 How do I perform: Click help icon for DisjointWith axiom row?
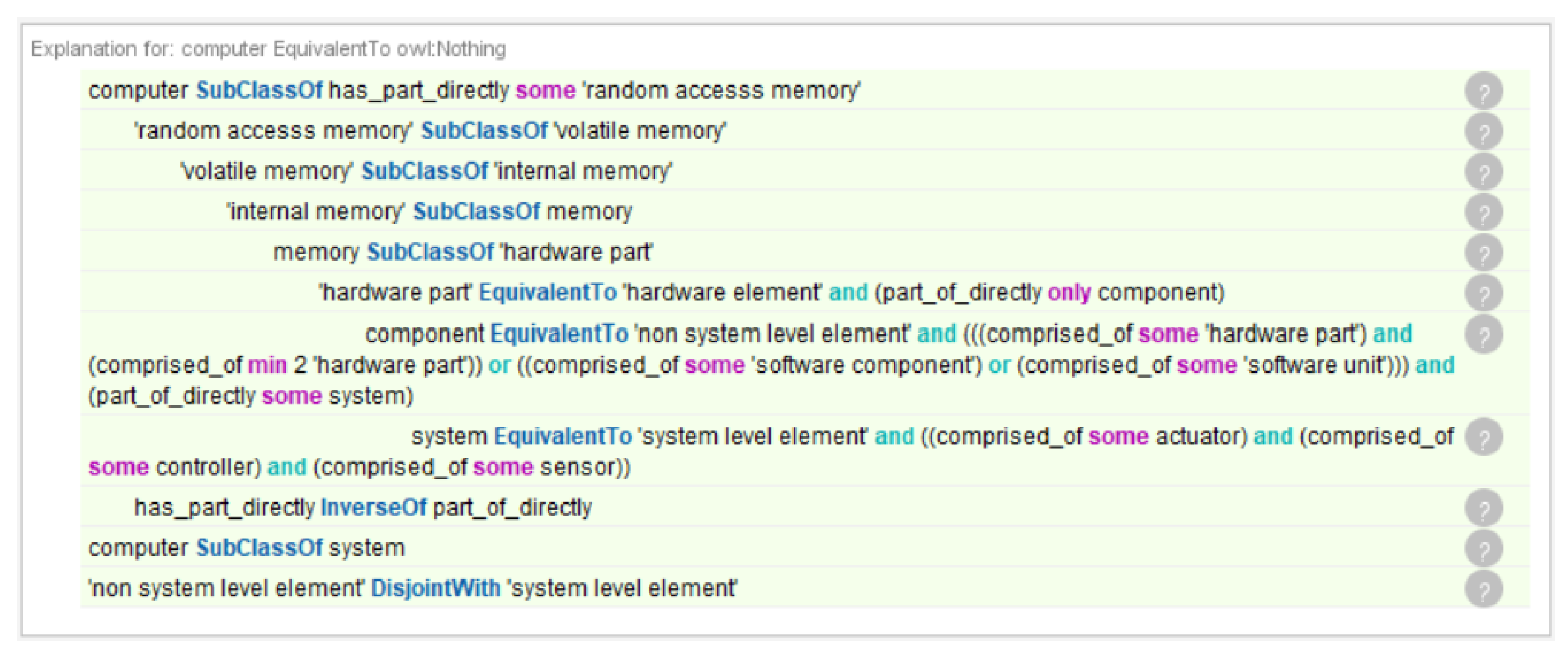pos(1484,588)
